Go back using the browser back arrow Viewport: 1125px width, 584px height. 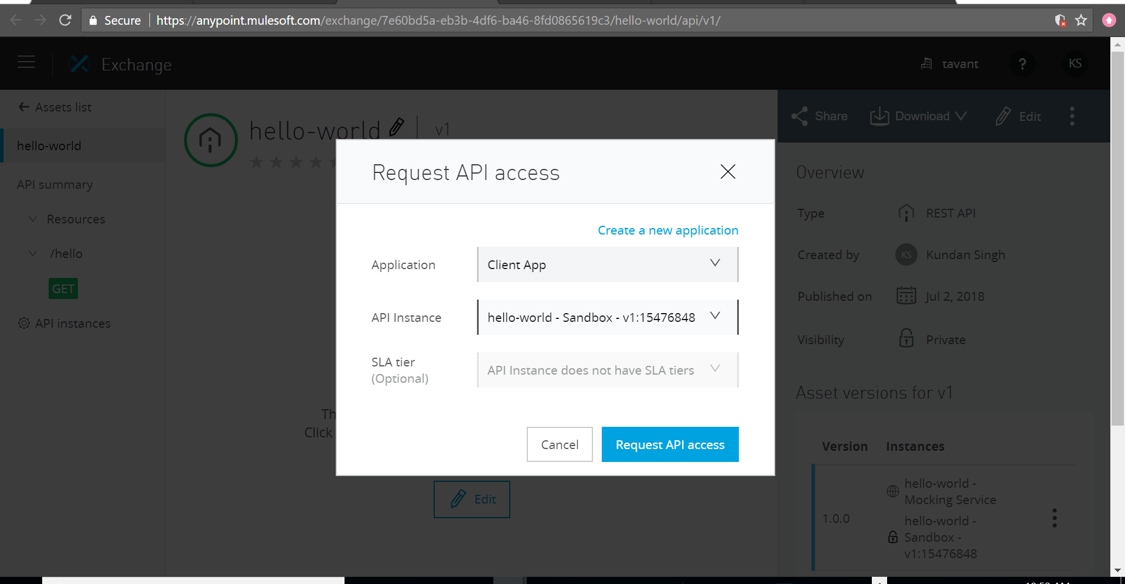(x=16, y=20)
